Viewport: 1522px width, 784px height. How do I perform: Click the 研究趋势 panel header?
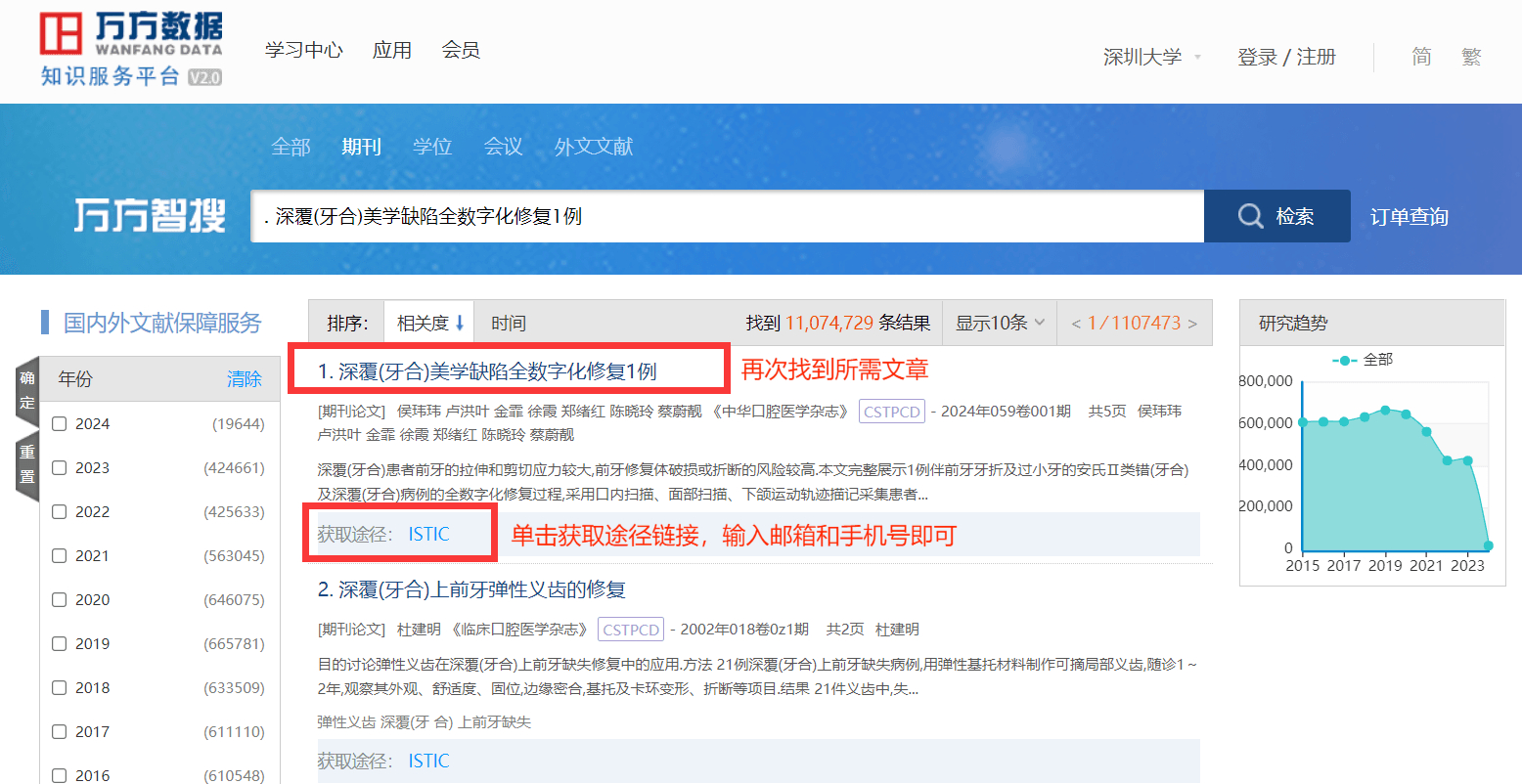(x=1371, y=323)
